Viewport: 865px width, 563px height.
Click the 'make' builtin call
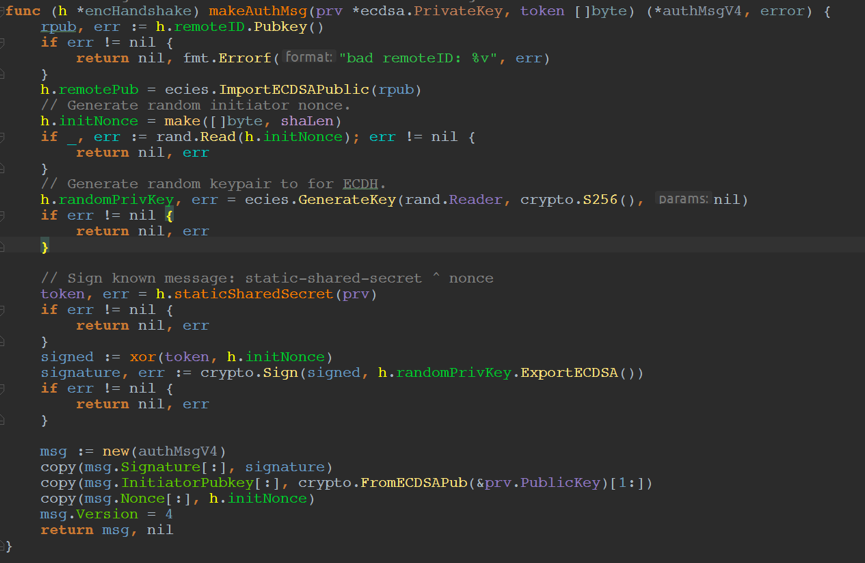[183, 121]
